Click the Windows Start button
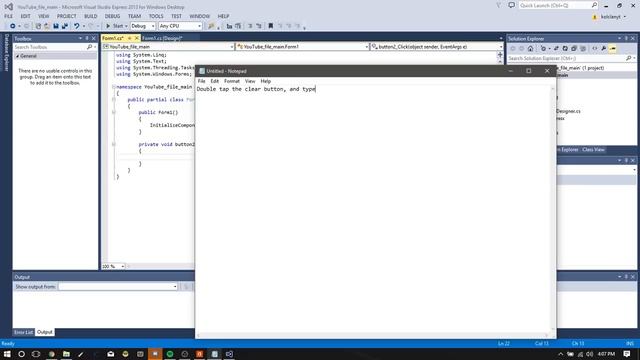 tap(7, 354)
